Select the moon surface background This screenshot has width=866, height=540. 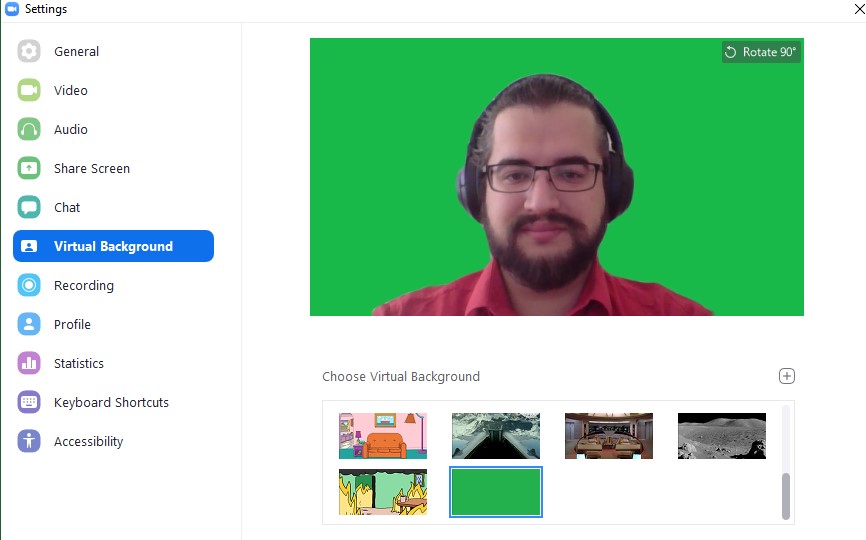[722, 436]
